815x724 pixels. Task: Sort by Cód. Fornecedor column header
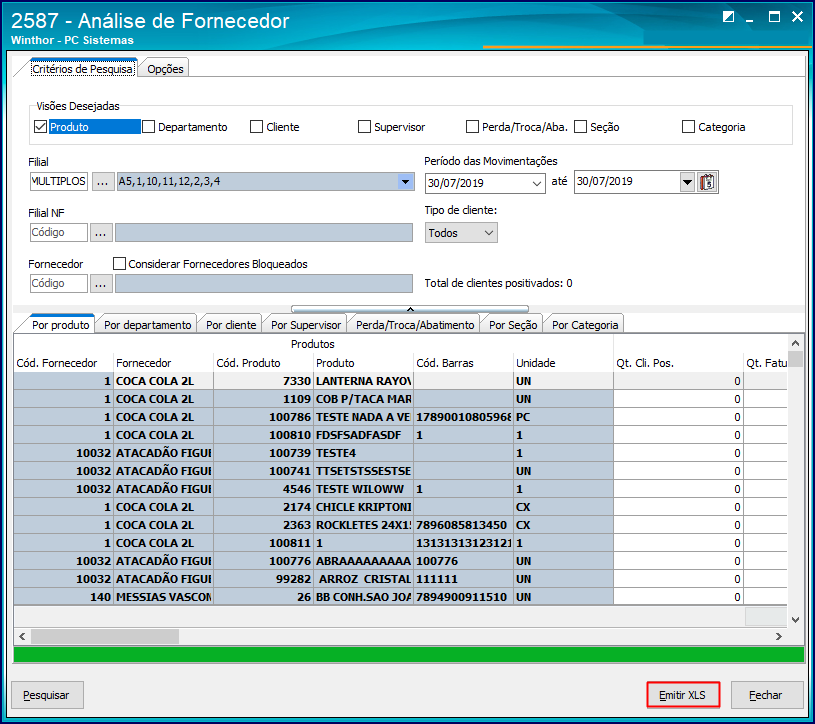click(x=63, y=363)
